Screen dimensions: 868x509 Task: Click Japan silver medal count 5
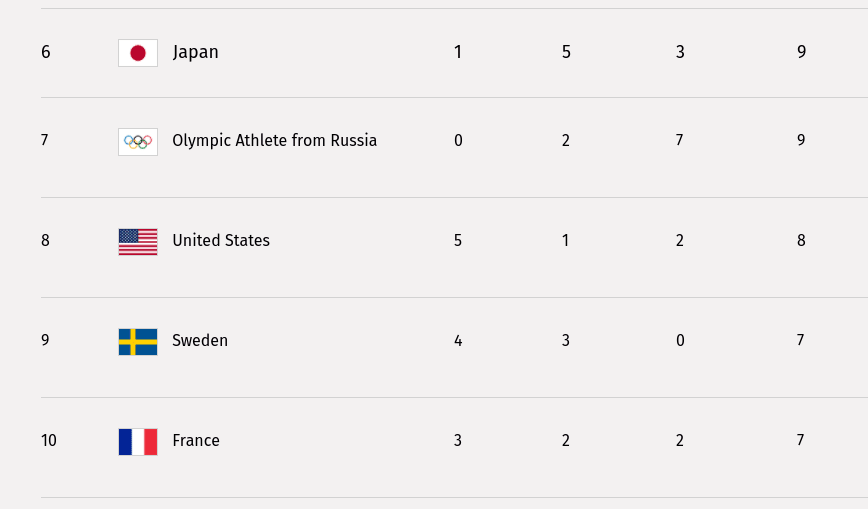tap(566, 52)
